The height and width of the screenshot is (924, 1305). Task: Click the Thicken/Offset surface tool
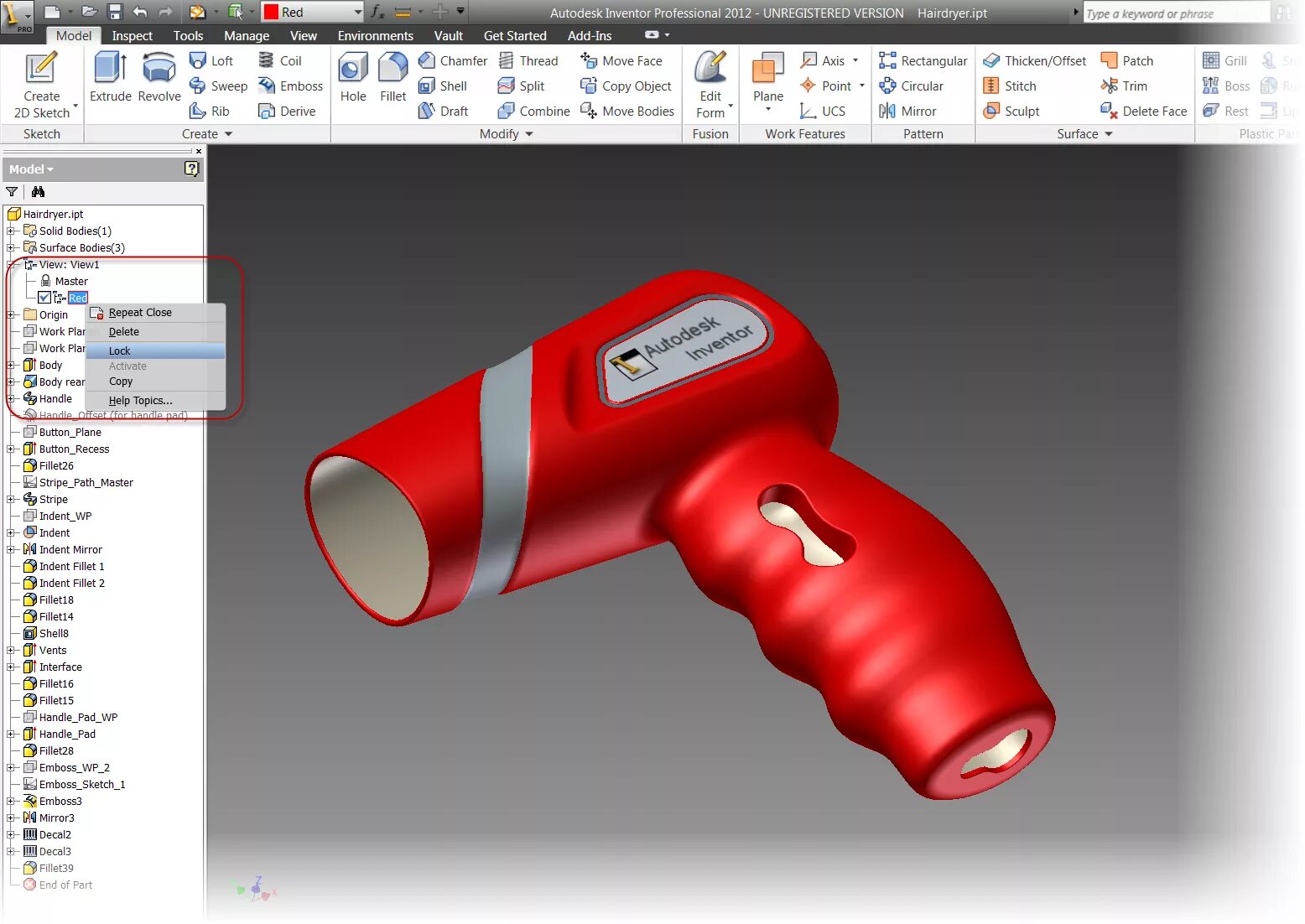pos(1034,60)
